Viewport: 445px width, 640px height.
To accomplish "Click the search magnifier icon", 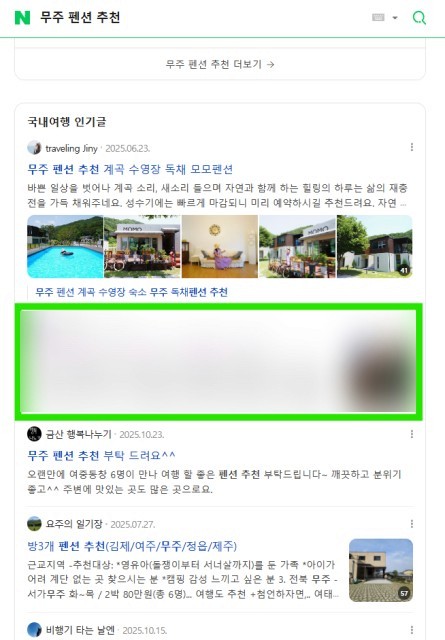I will pyautogui.click(x=419, y=18).
